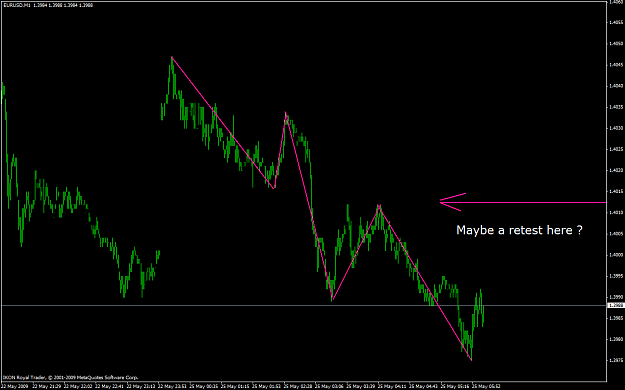Click the 1.4055 price axis label

pos(616,22)
